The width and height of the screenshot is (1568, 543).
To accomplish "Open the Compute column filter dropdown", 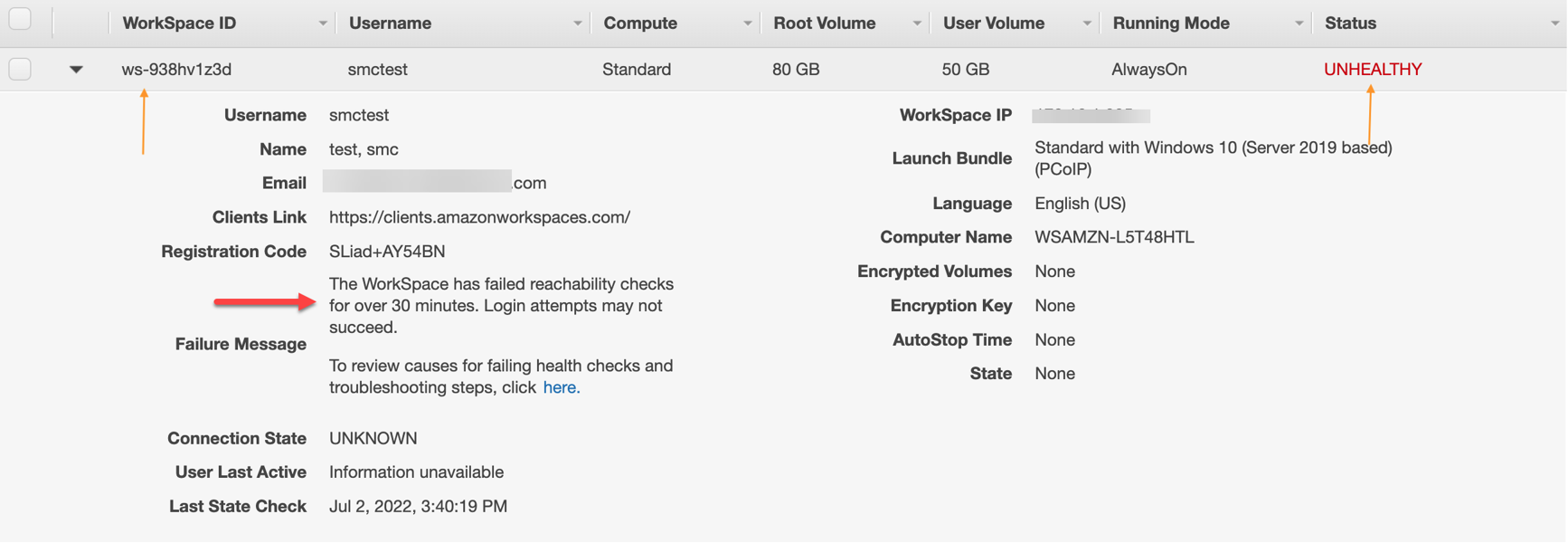I will (747, 23).
